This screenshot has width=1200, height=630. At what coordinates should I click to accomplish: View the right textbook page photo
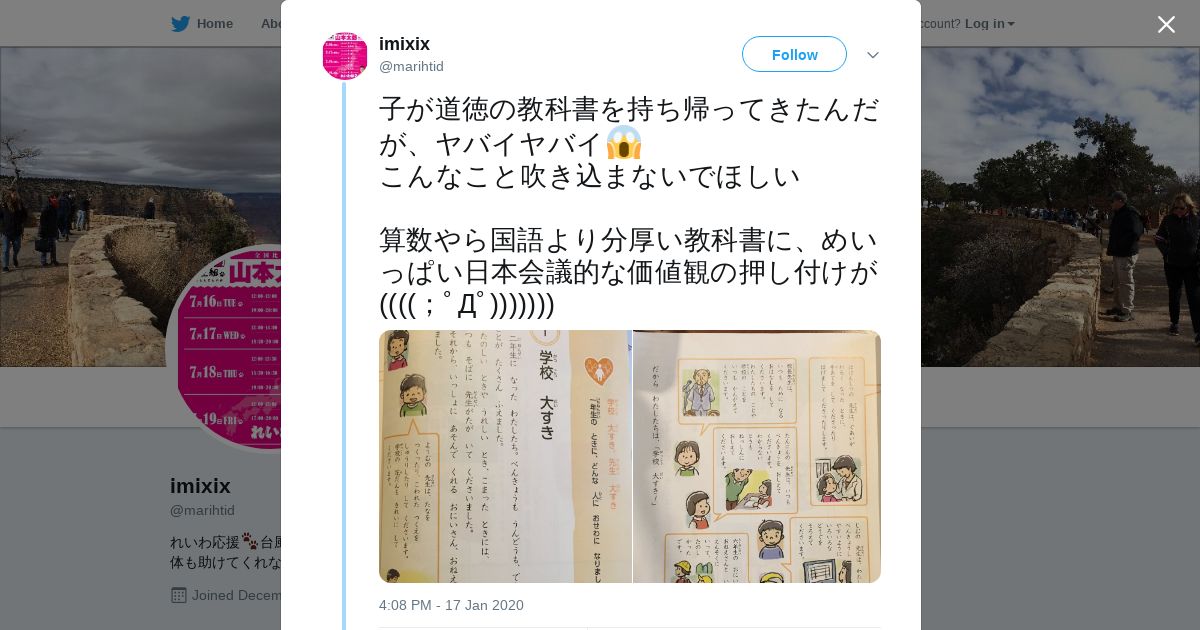757,456
